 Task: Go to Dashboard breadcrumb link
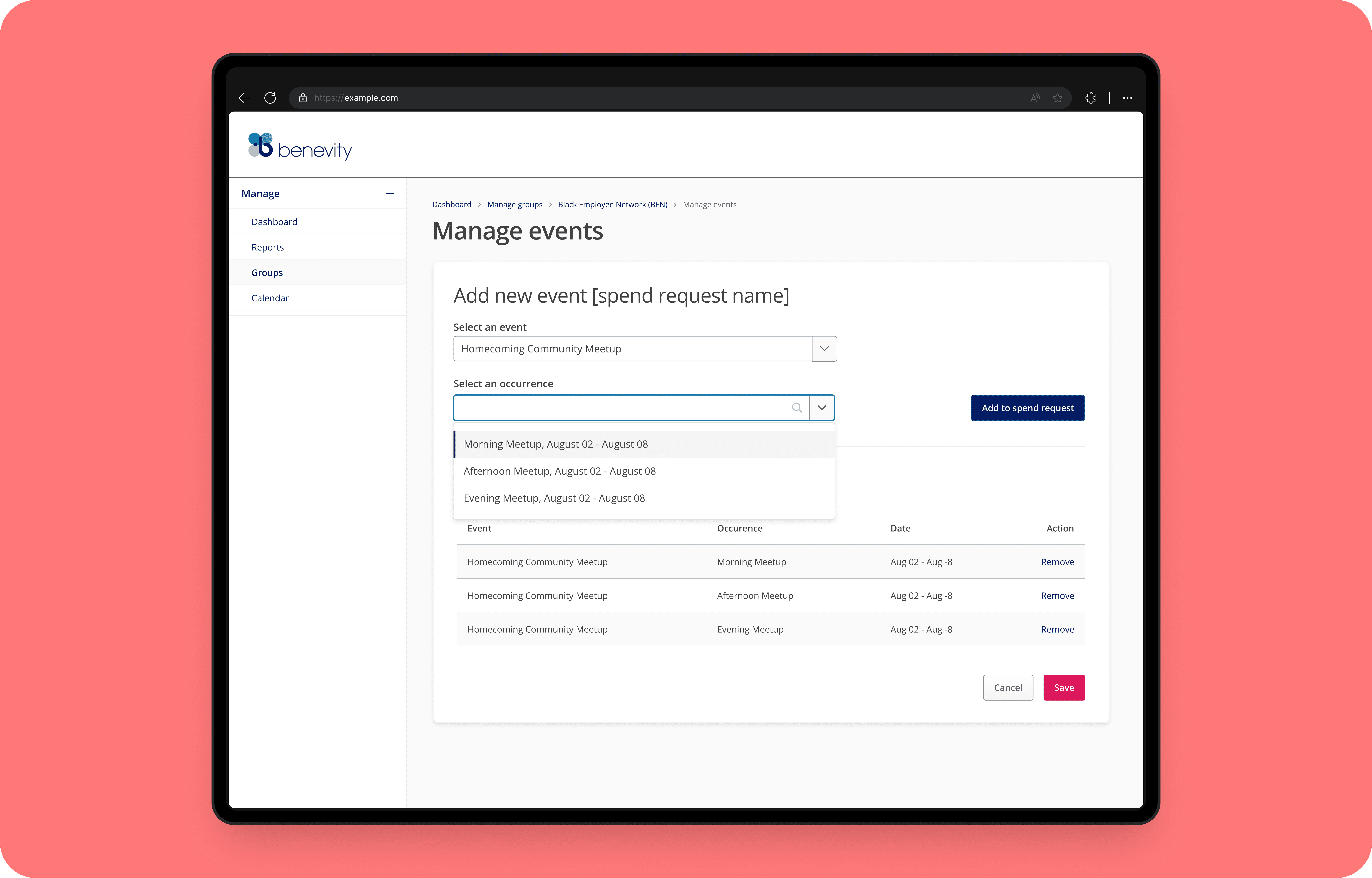[452, 205]
